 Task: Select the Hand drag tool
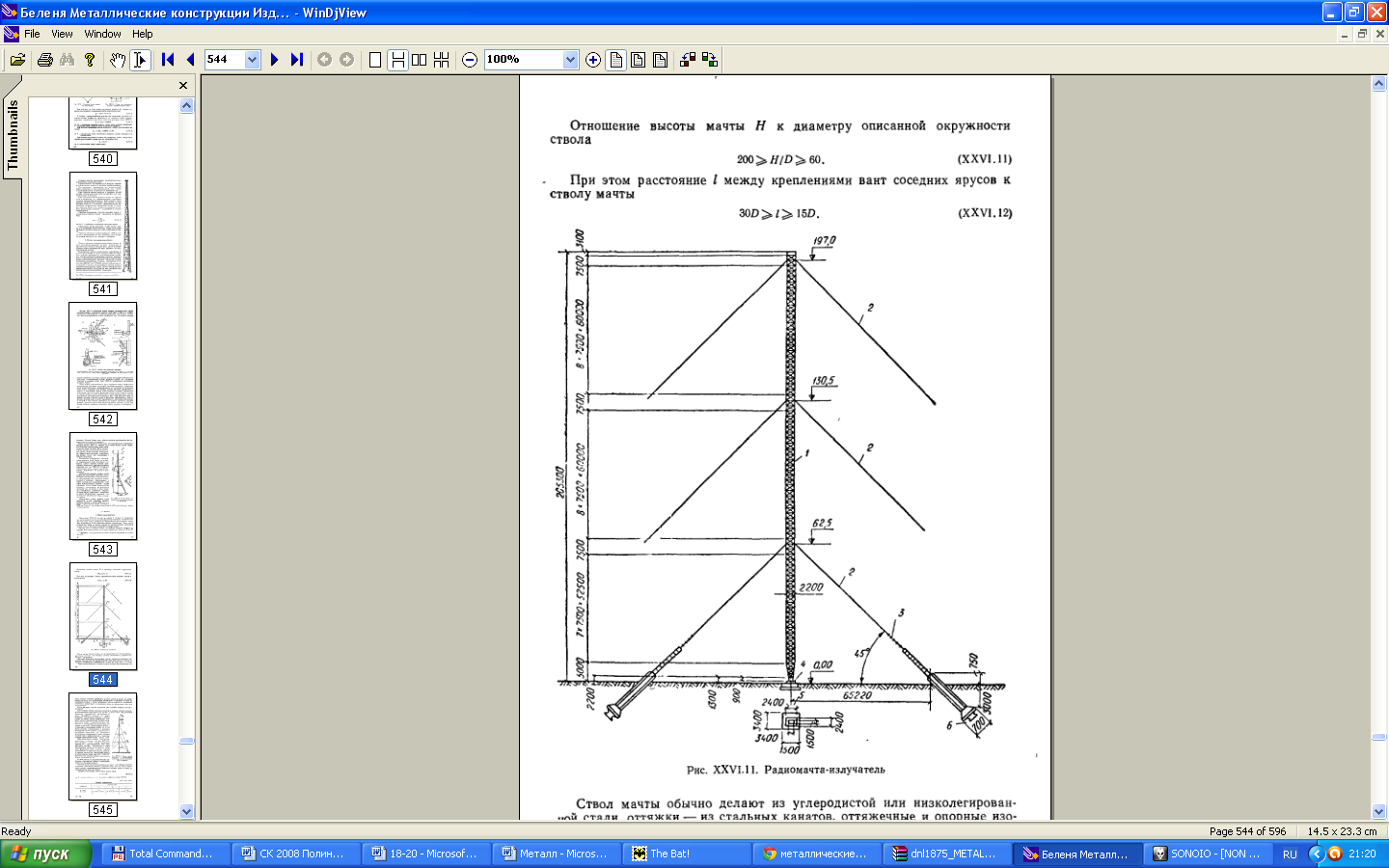118,60
